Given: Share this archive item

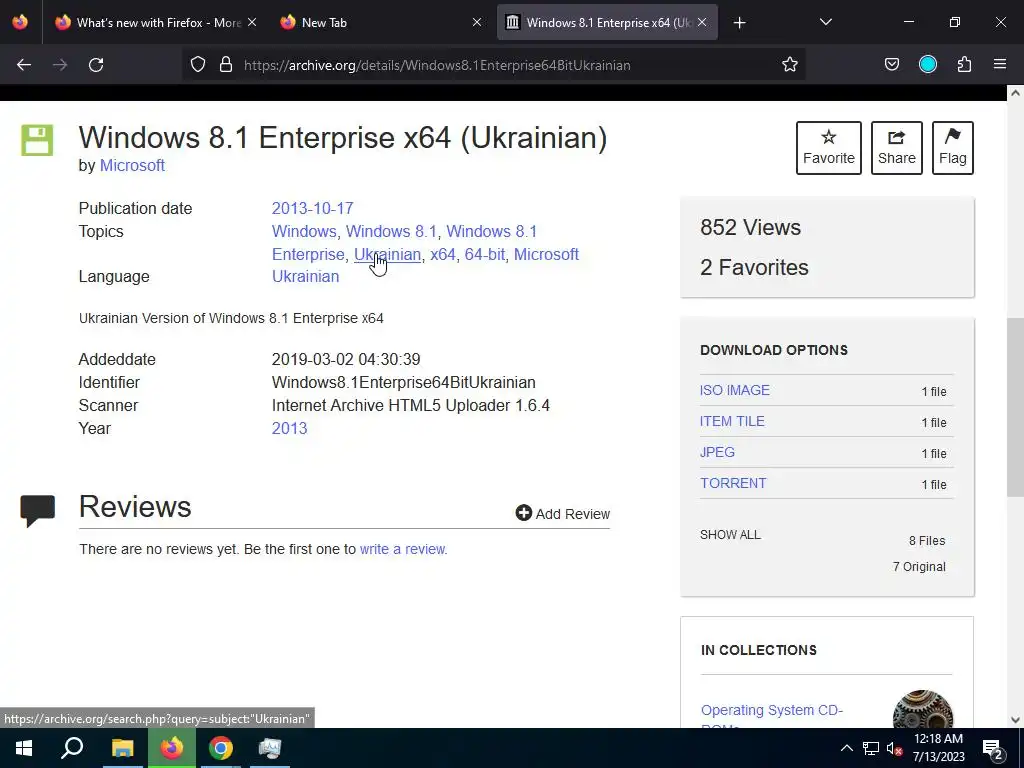Looking at the screenshot, I should [897, 148].
